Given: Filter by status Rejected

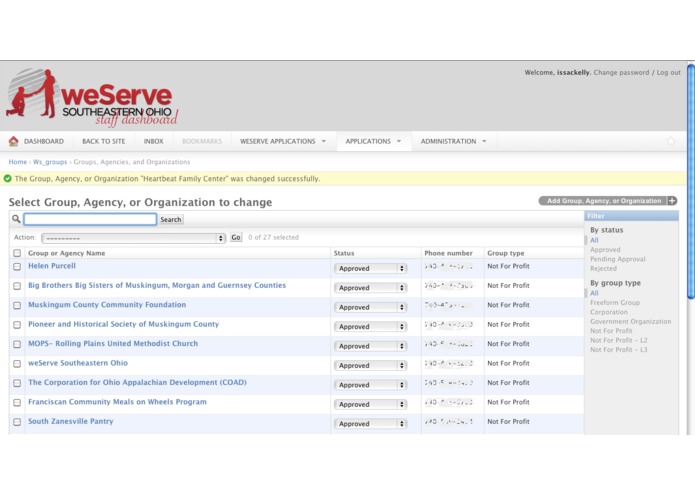Looking at the screenshot, I should (x=603, y=268).
